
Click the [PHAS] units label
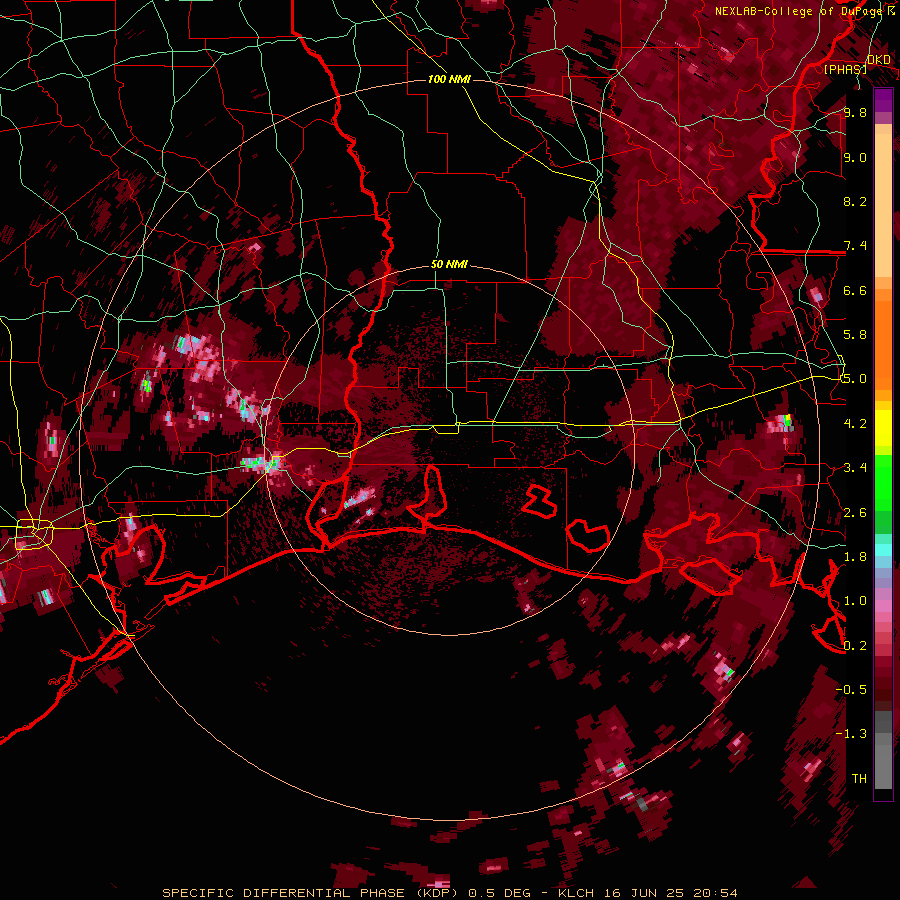[845, 69]
